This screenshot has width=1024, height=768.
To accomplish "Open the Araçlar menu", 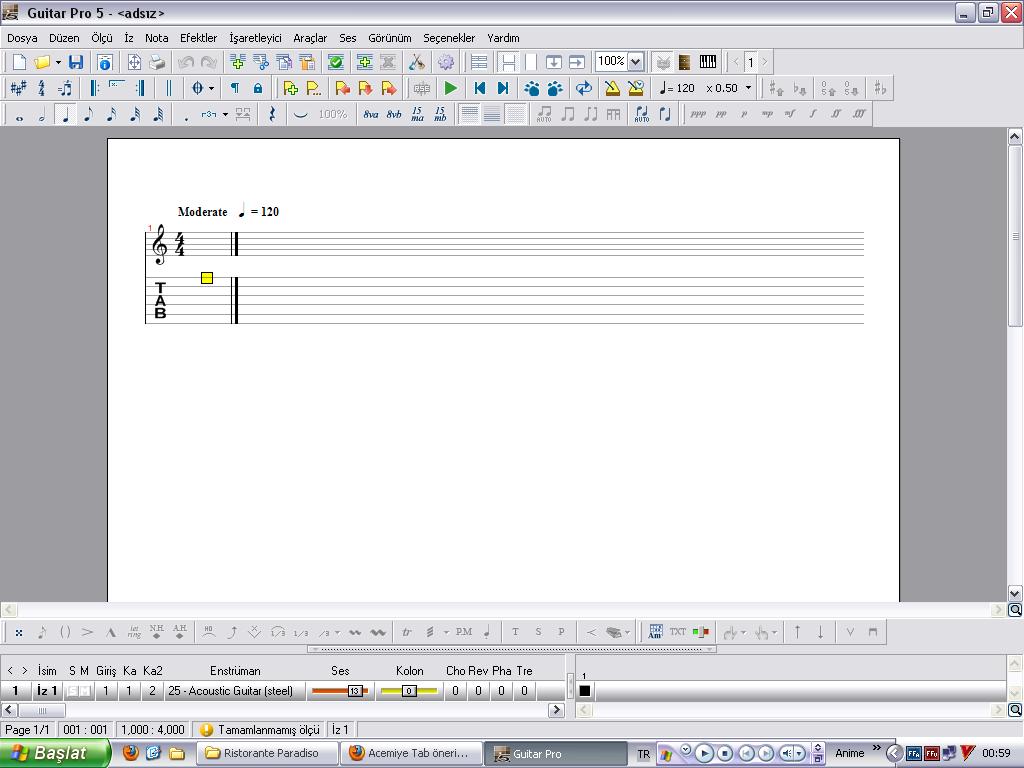I will tap(310, 38).
